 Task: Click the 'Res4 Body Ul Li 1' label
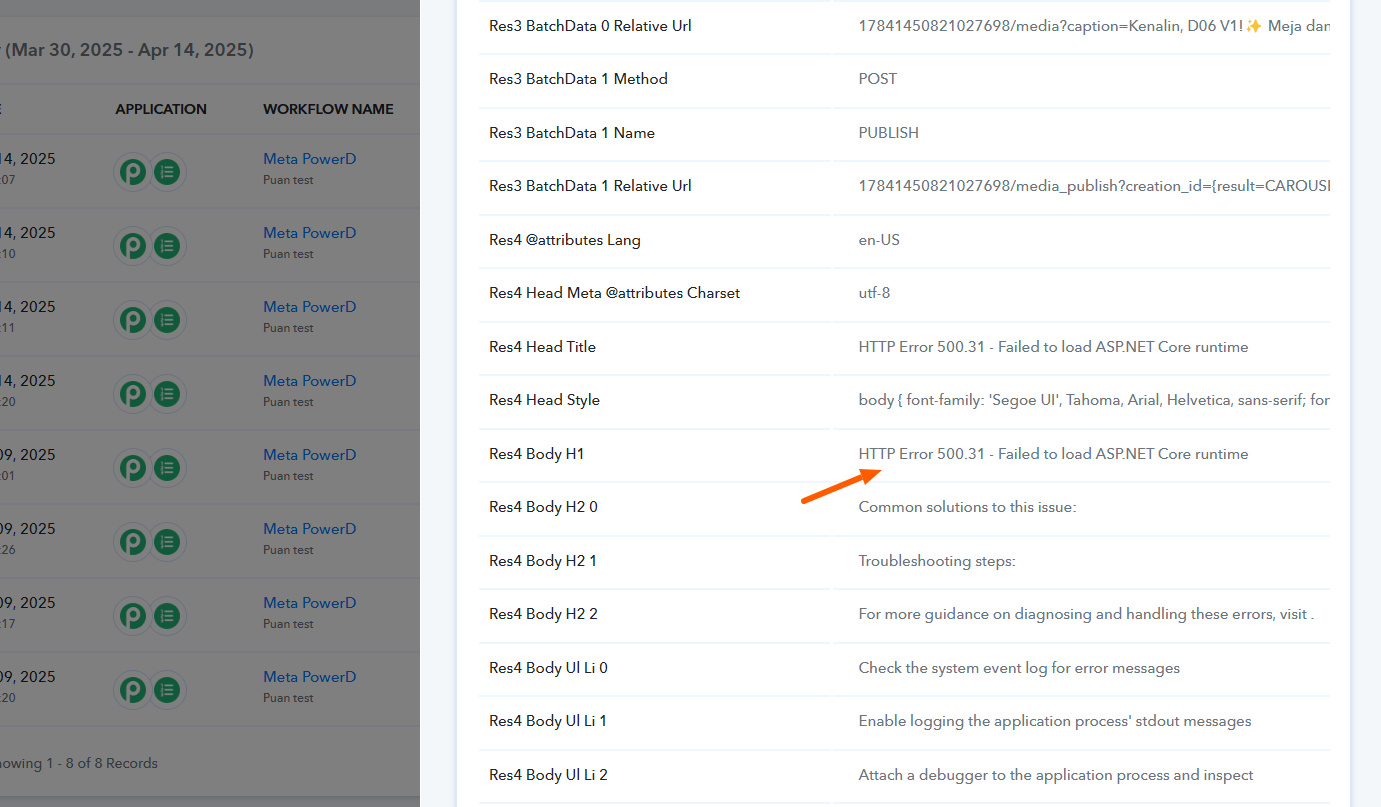point(548,721)
